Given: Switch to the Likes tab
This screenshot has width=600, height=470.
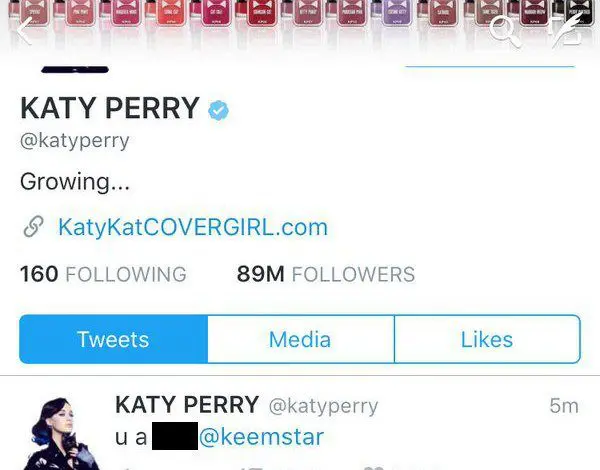Looking at the screenshot, I should (487, 339).
